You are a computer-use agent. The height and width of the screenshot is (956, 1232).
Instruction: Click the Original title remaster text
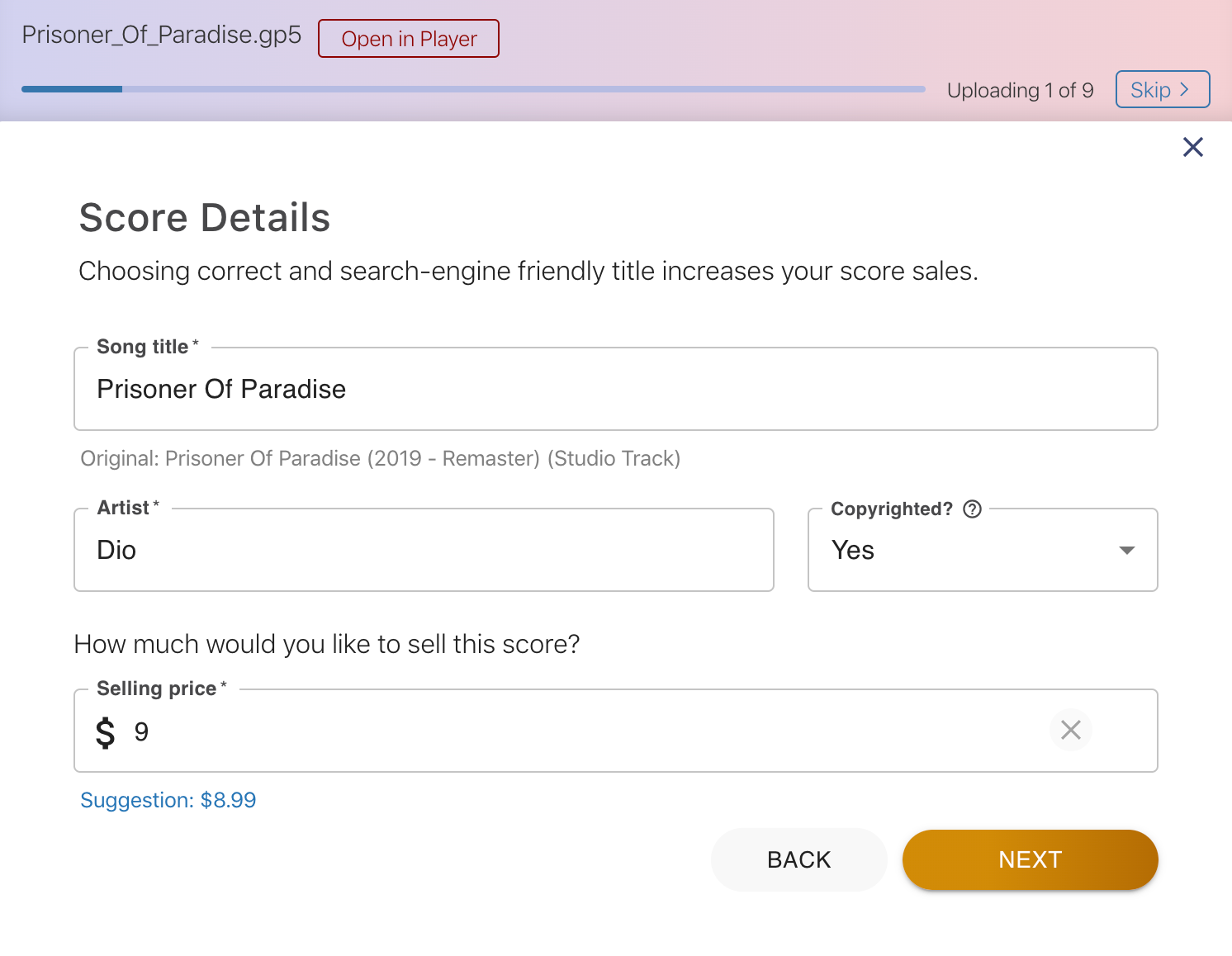381,458
